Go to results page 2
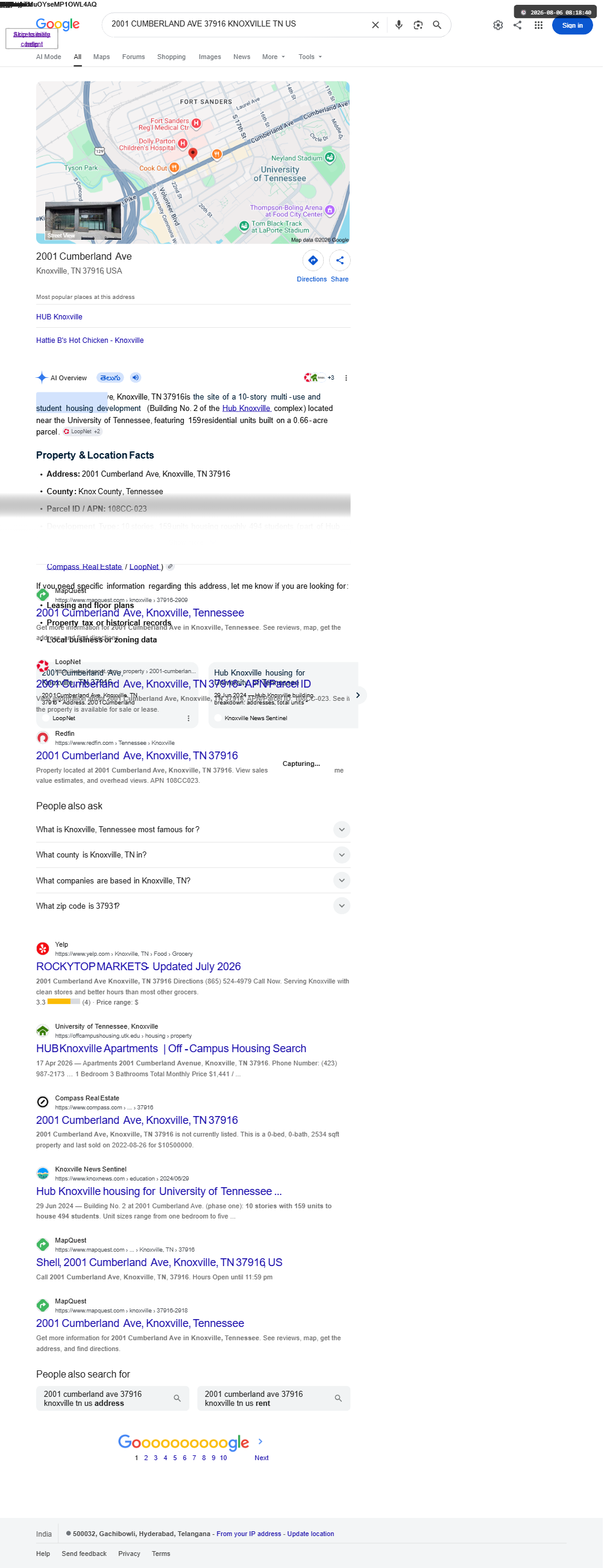This screenshot has width=610, height=1568. point(147,1458)
